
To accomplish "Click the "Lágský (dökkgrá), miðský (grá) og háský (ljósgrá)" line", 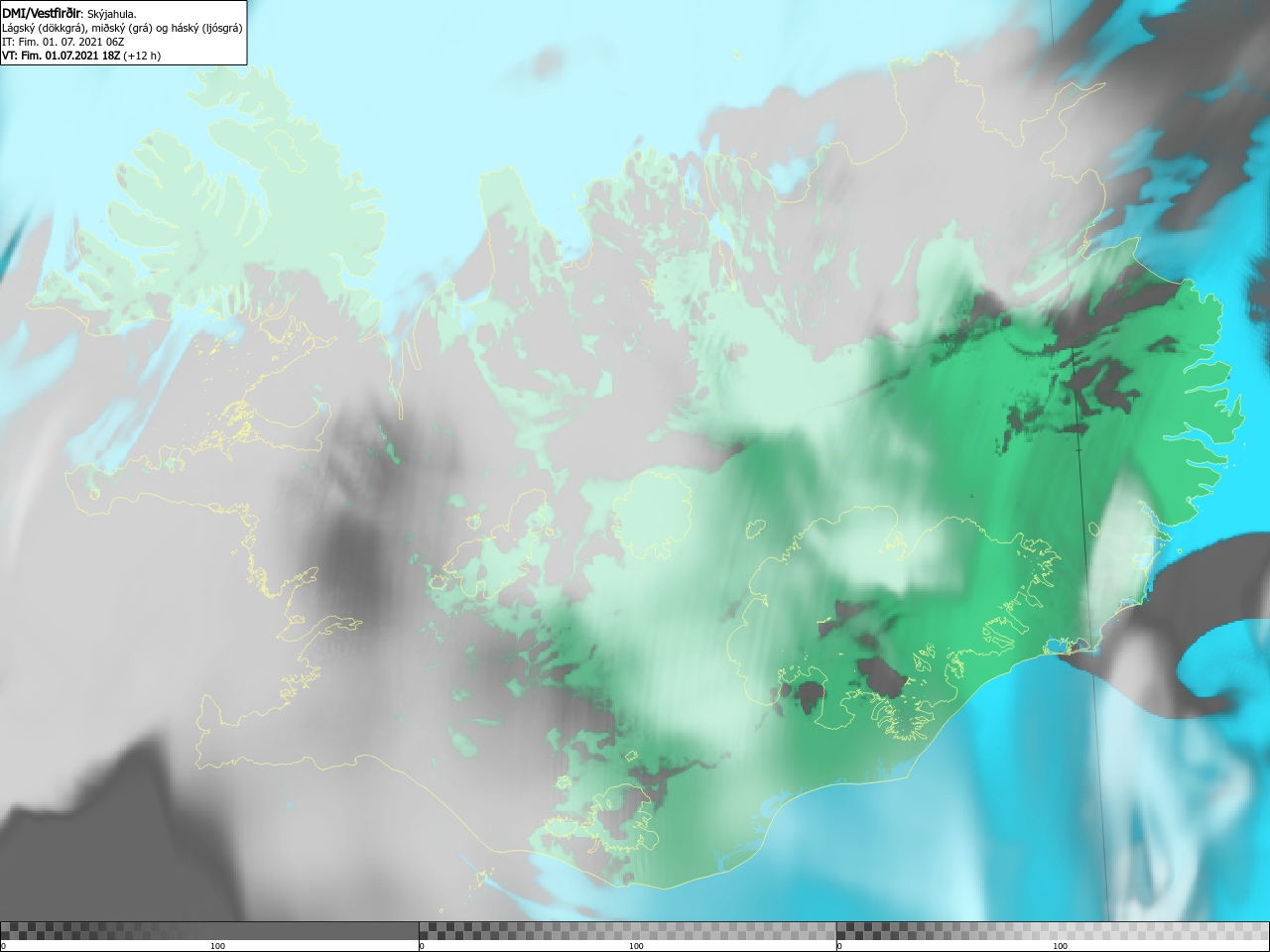I will (122, 28).
